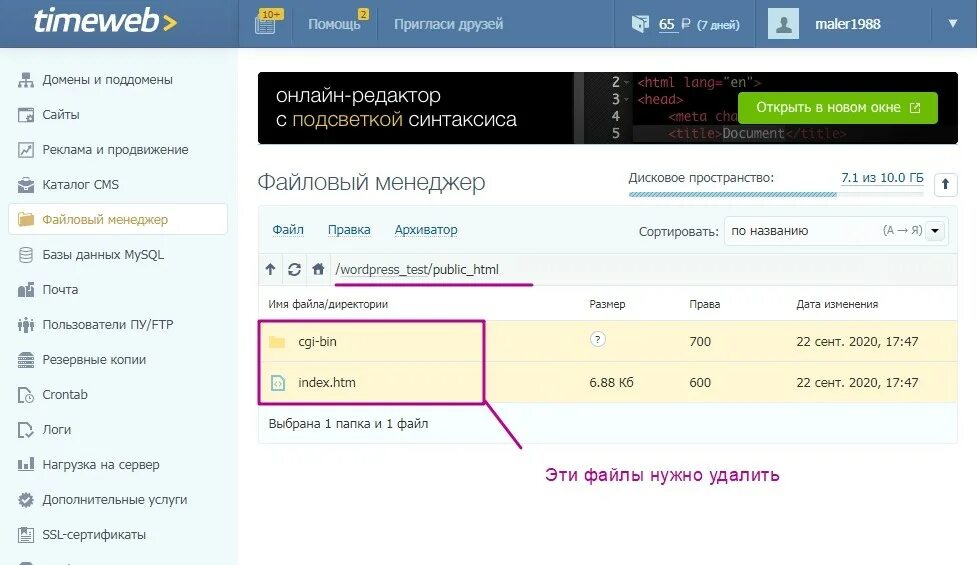The image size is (977, 565).
Task: Click the Почта mailbox icon
Action: (26, 290)
